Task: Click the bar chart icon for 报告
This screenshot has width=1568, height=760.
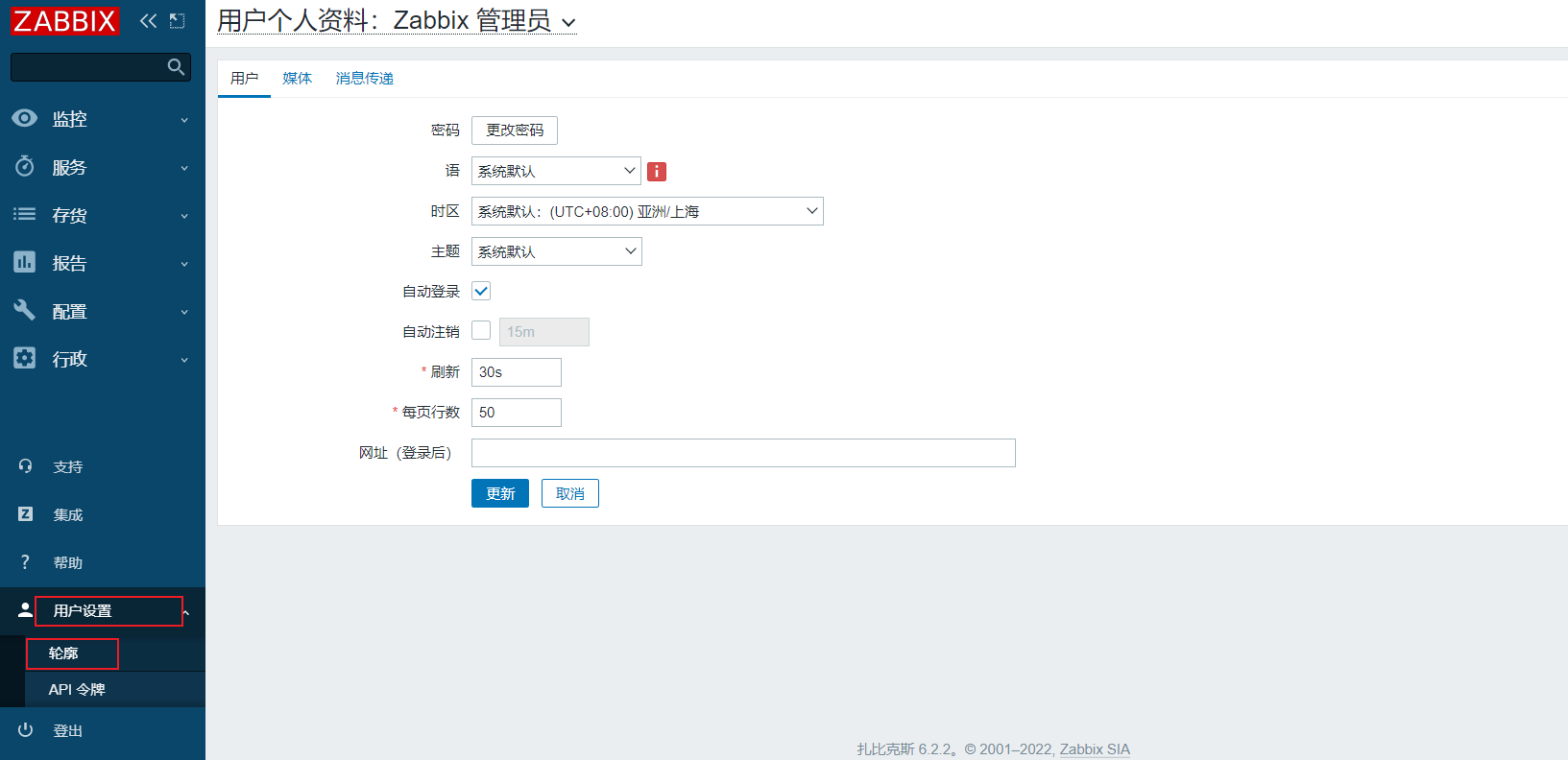Action: [x=25, y=261]
